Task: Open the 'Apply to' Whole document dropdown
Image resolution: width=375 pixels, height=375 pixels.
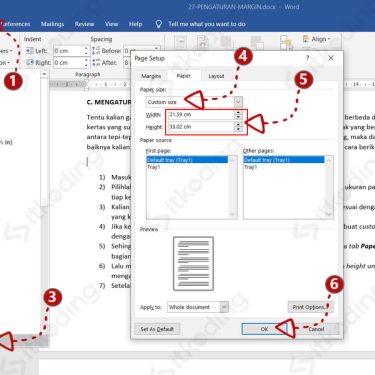Action: coord(198,307)
